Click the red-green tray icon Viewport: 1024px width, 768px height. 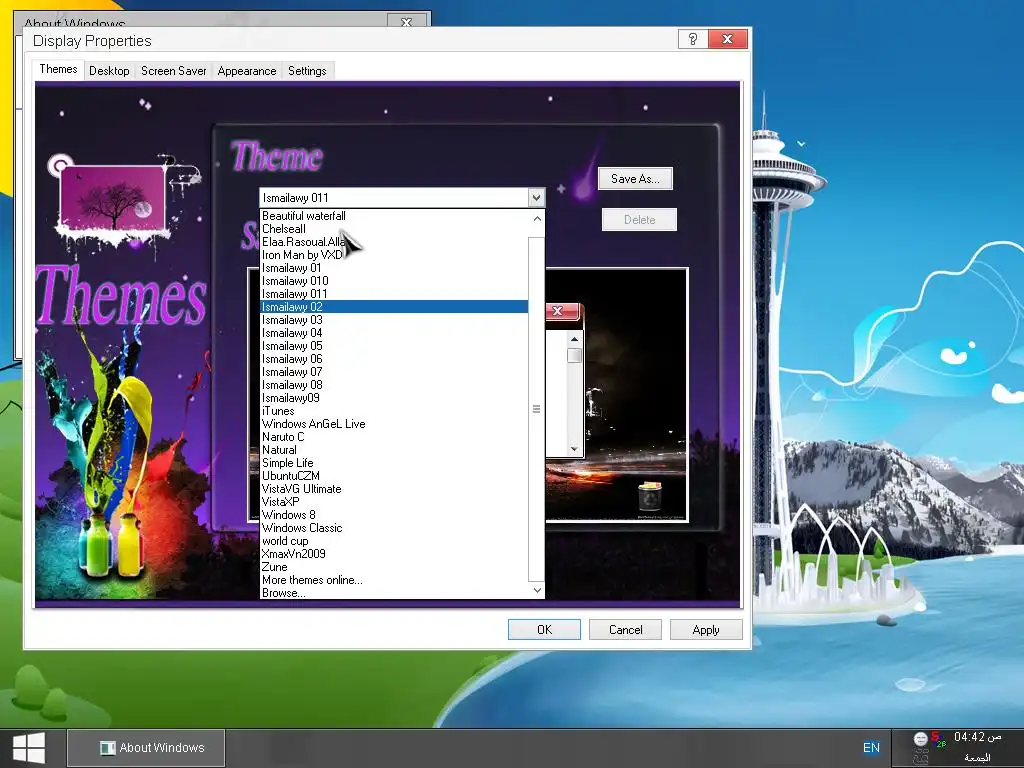[x=938, y=739]
